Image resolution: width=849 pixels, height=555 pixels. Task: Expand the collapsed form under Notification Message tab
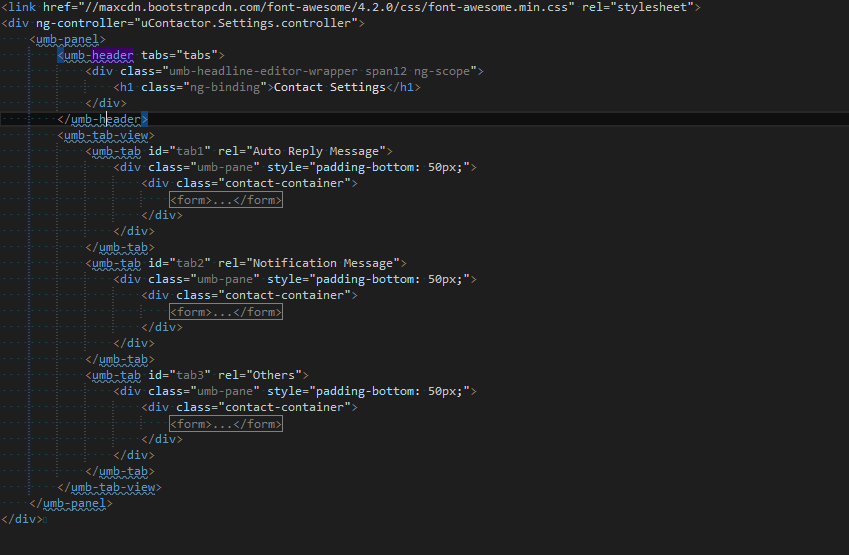226,312
